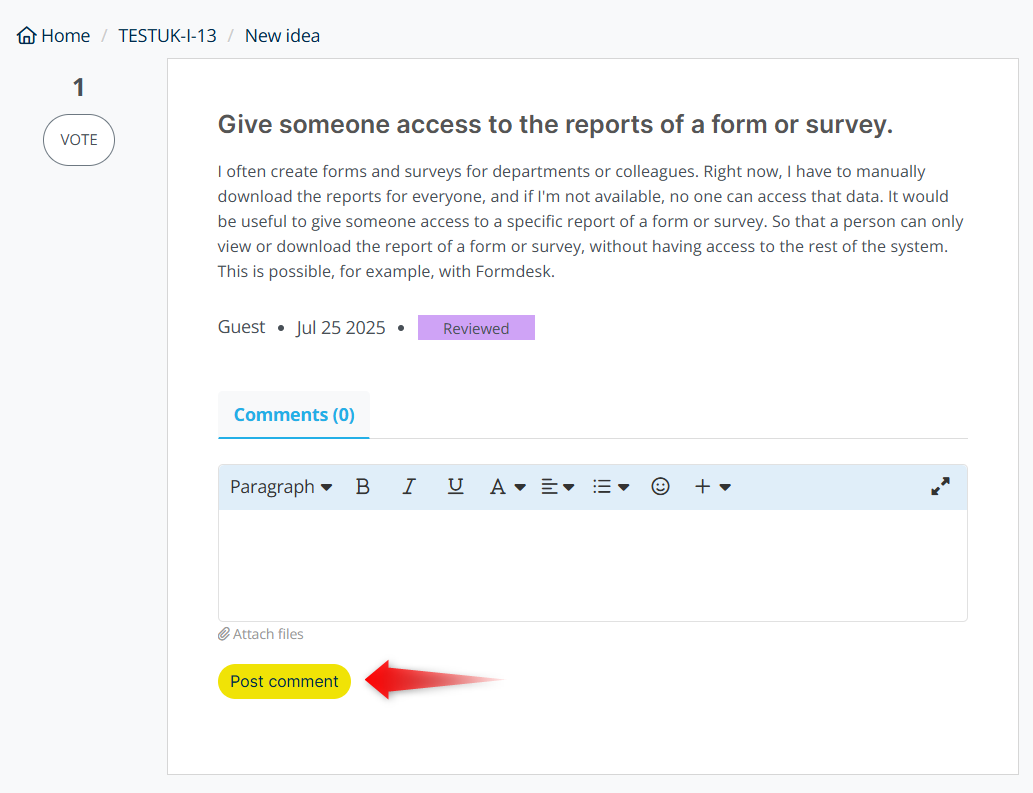
Task: Go to the TESTUK-I-13 breadcrumb
Action: (167, 36)
